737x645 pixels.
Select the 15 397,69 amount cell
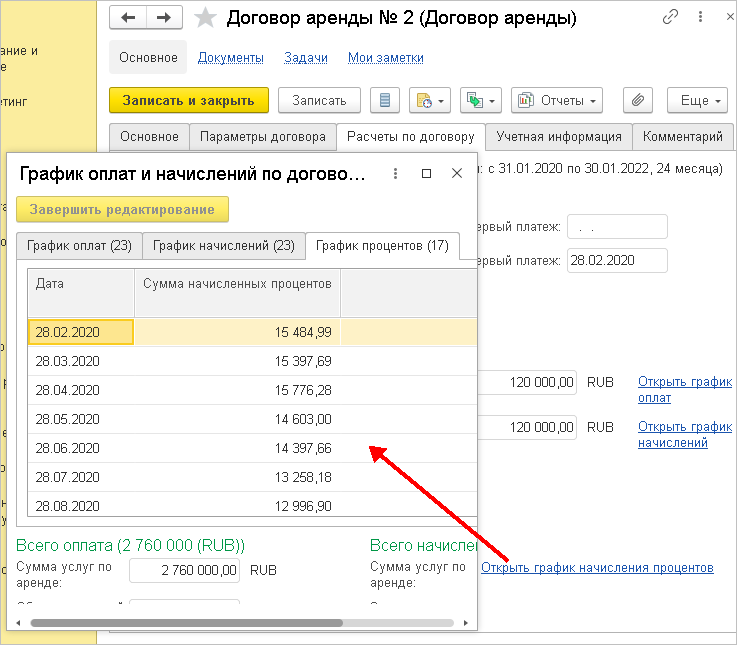pyautogui.click(x=237, y=361)
